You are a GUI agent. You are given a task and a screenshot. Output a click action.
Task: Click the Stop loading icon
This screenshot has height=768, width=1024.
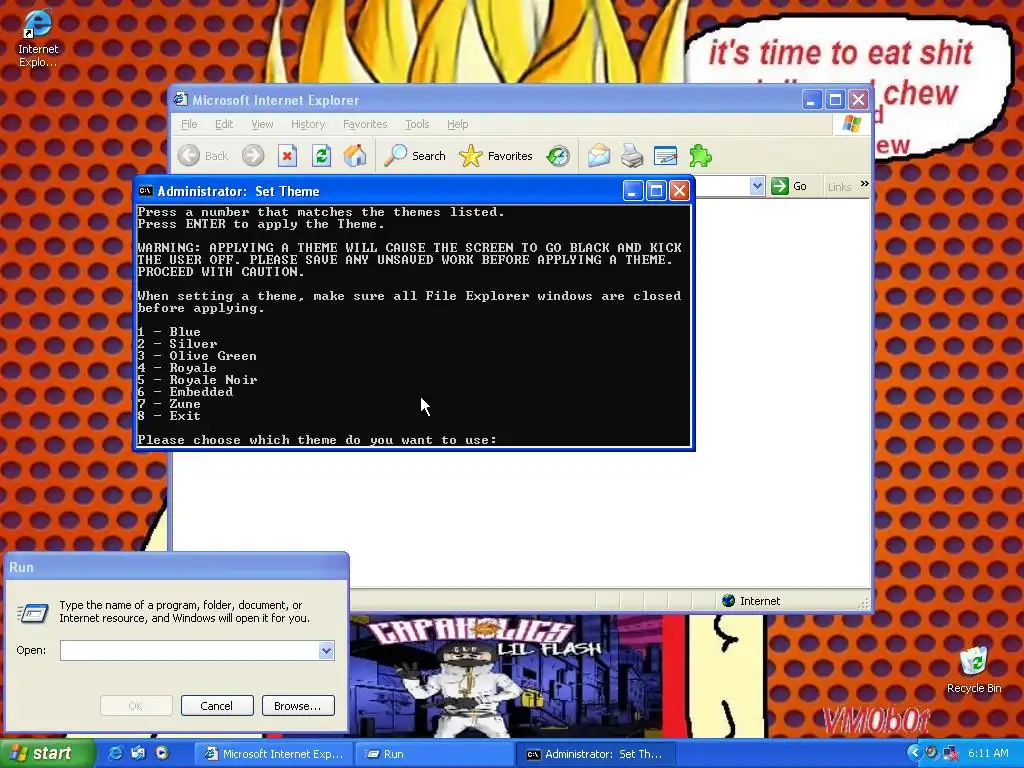(x=287, y=155)
